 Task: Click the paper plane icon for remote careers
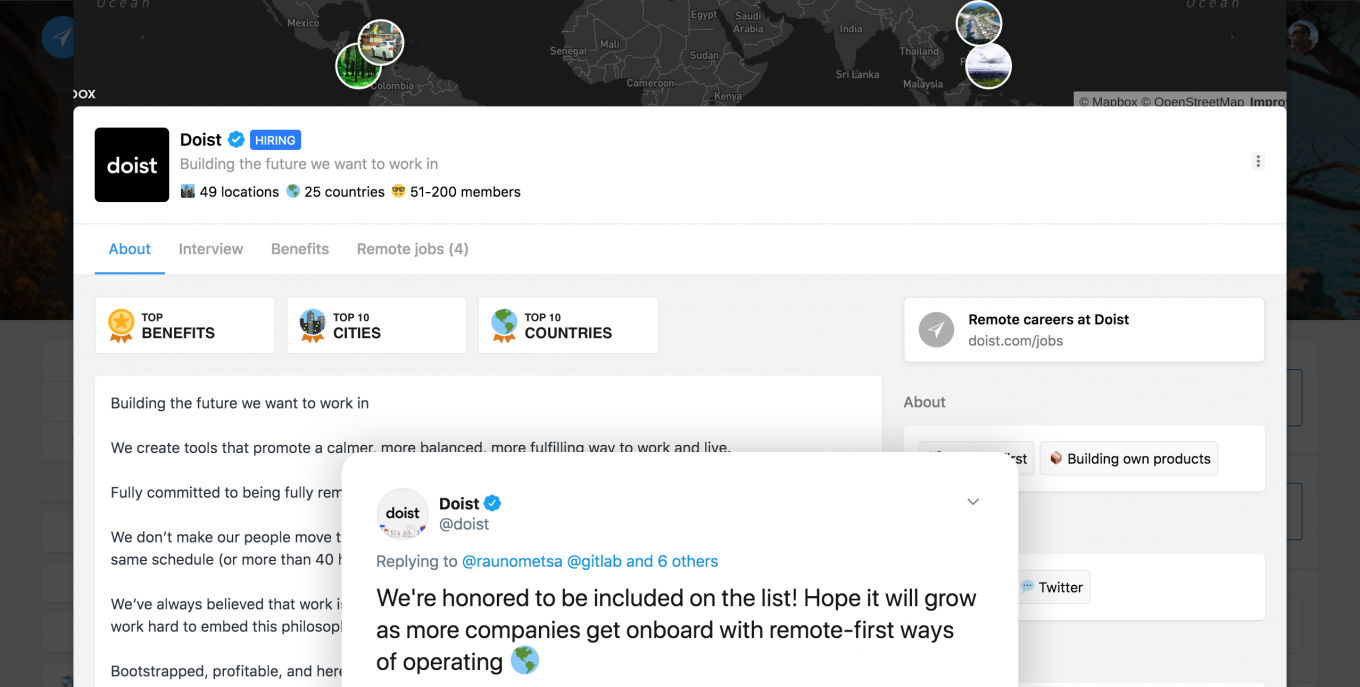(x=937, y=330)
